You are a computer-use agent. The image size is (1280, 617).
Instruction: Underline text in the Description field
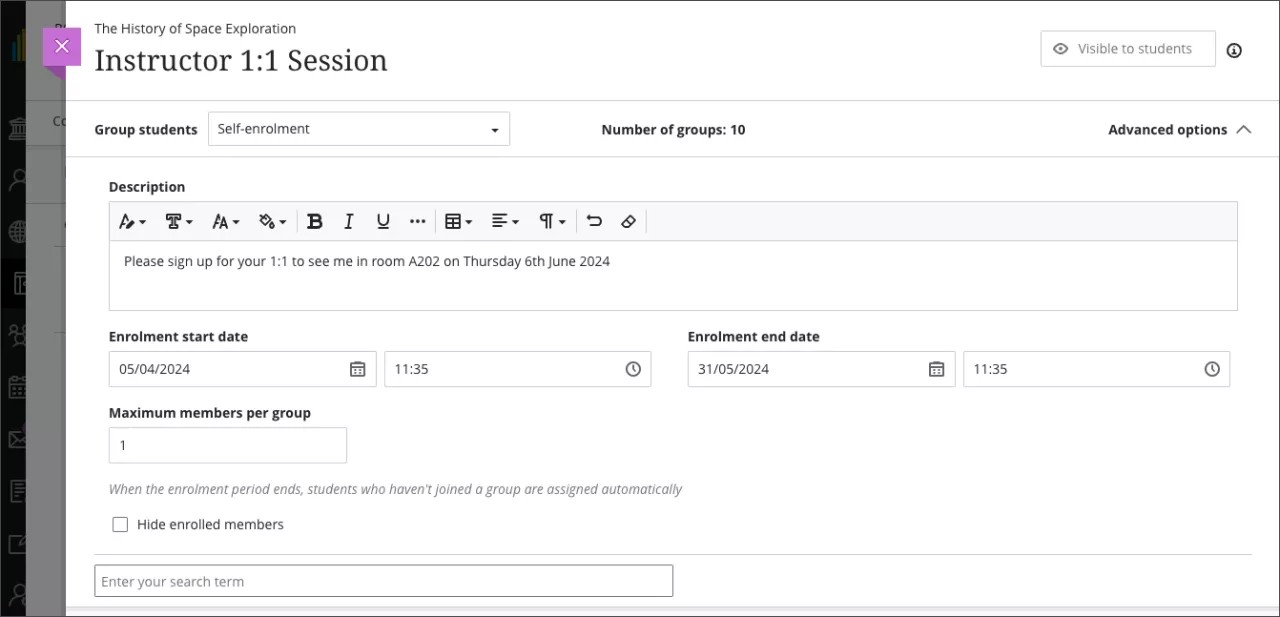pos(383,221)
